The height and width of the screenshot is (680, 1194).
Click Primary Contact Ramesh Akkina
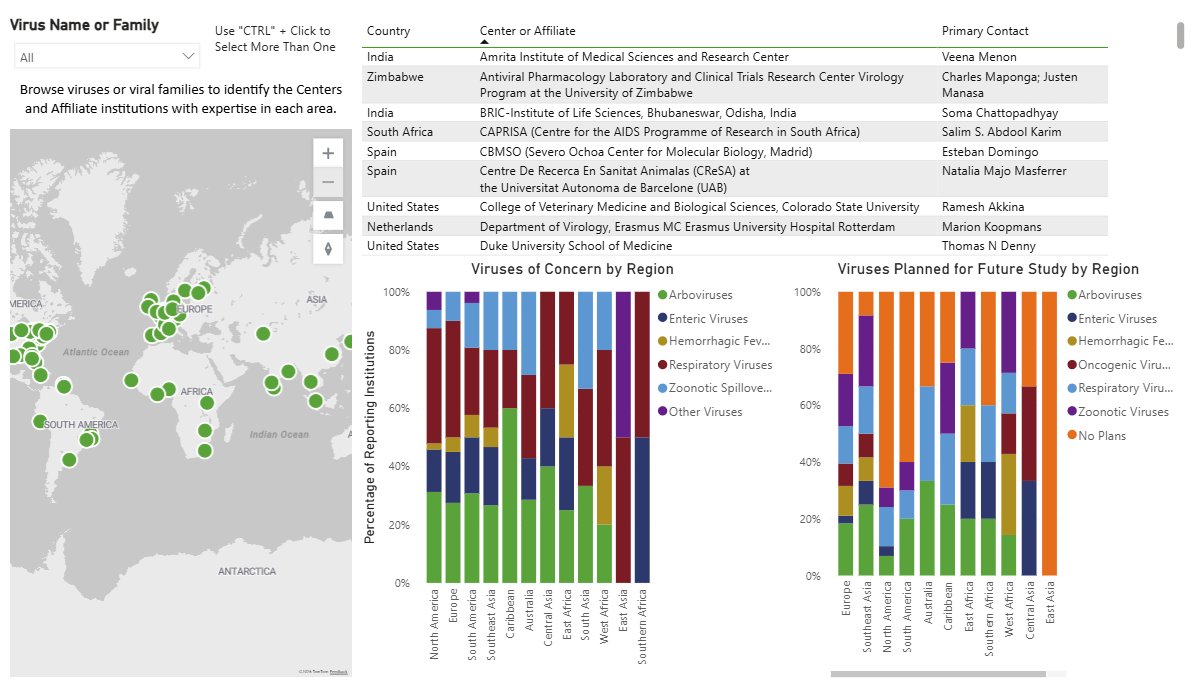(x=982, y=207)
